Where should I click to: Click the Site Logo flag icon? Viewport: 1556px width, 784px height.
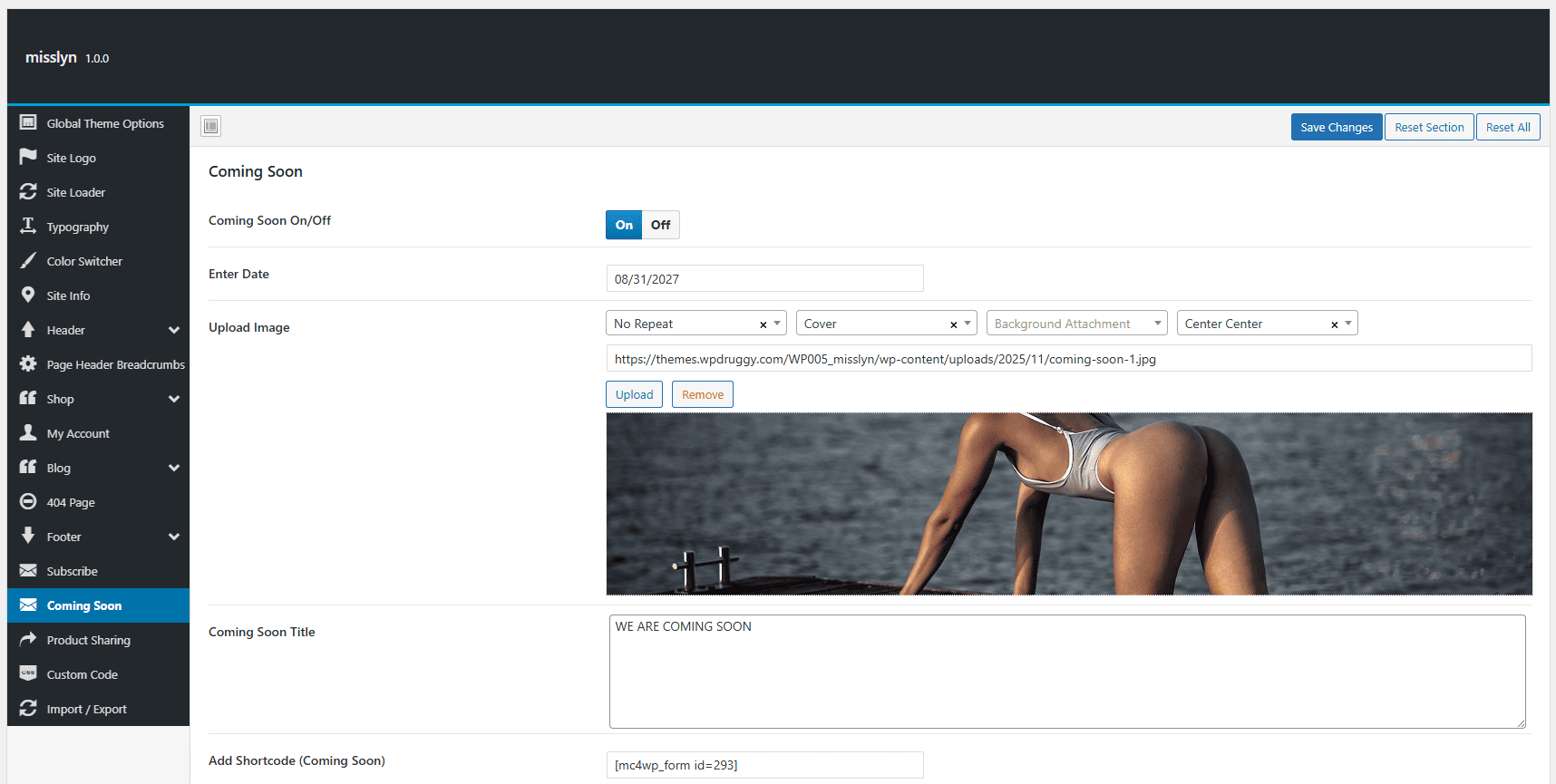pyautogui.click(x=28, y=157)
